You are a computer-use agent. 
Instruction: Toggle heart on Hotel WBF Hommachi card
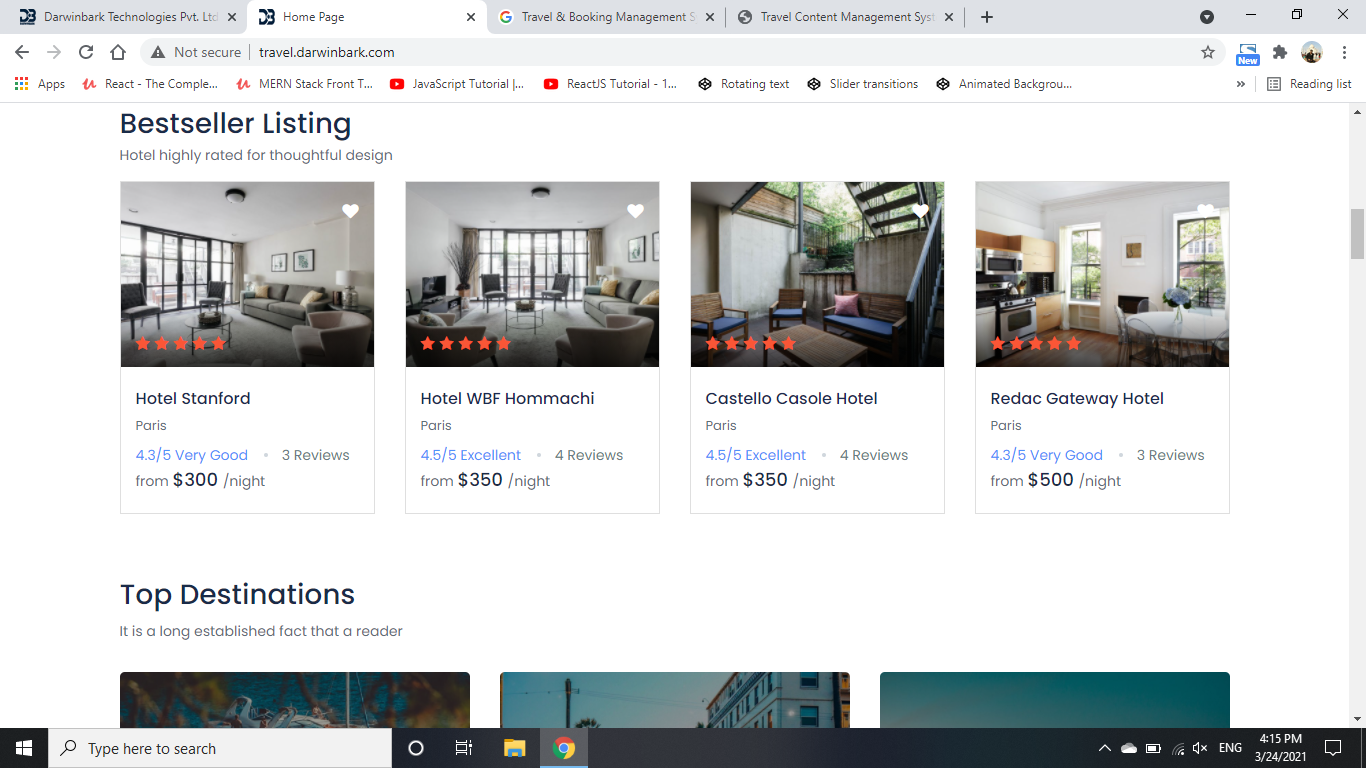click(635, 211)
